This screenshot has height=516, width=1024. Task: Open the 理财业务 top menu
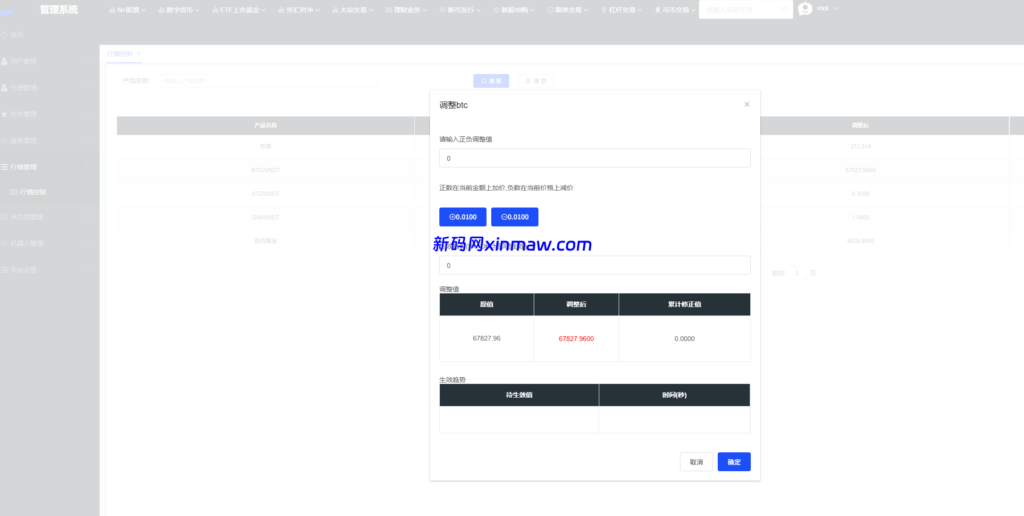[407, 10]
